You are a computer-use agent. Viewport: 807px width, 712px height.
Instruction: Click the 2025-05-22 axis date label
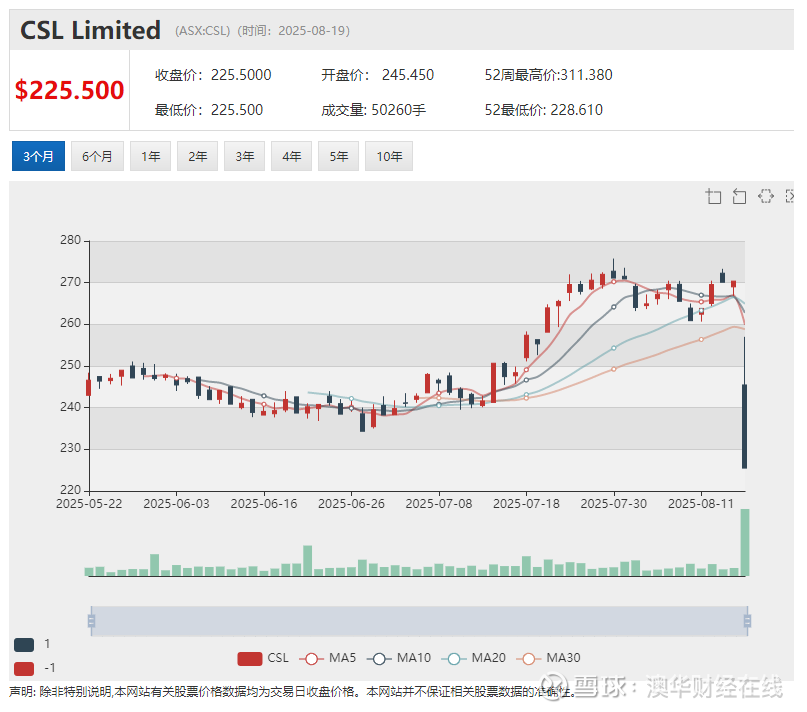coord(89,503)
